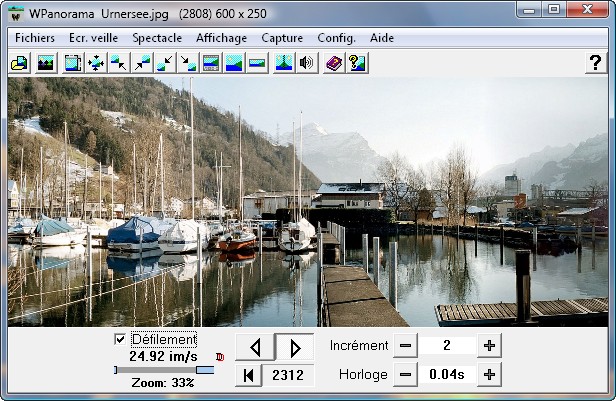The height and width of the screenshot is (401, 616).
Task: Decrease Horloge with the minus button
Action: click(x=405, y=375)
